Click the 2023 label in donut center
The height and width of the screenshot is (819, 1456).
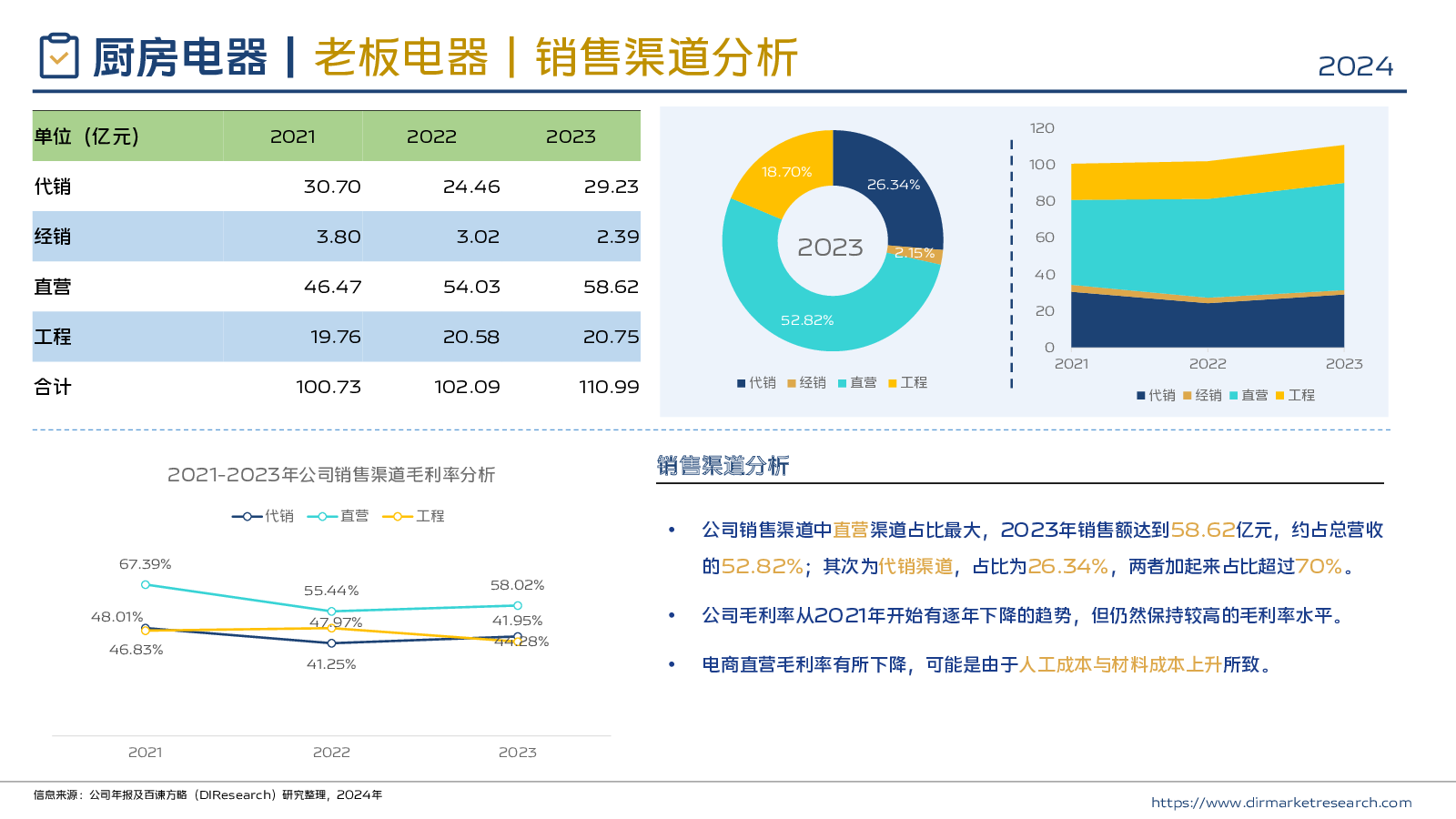pos(830,248)
